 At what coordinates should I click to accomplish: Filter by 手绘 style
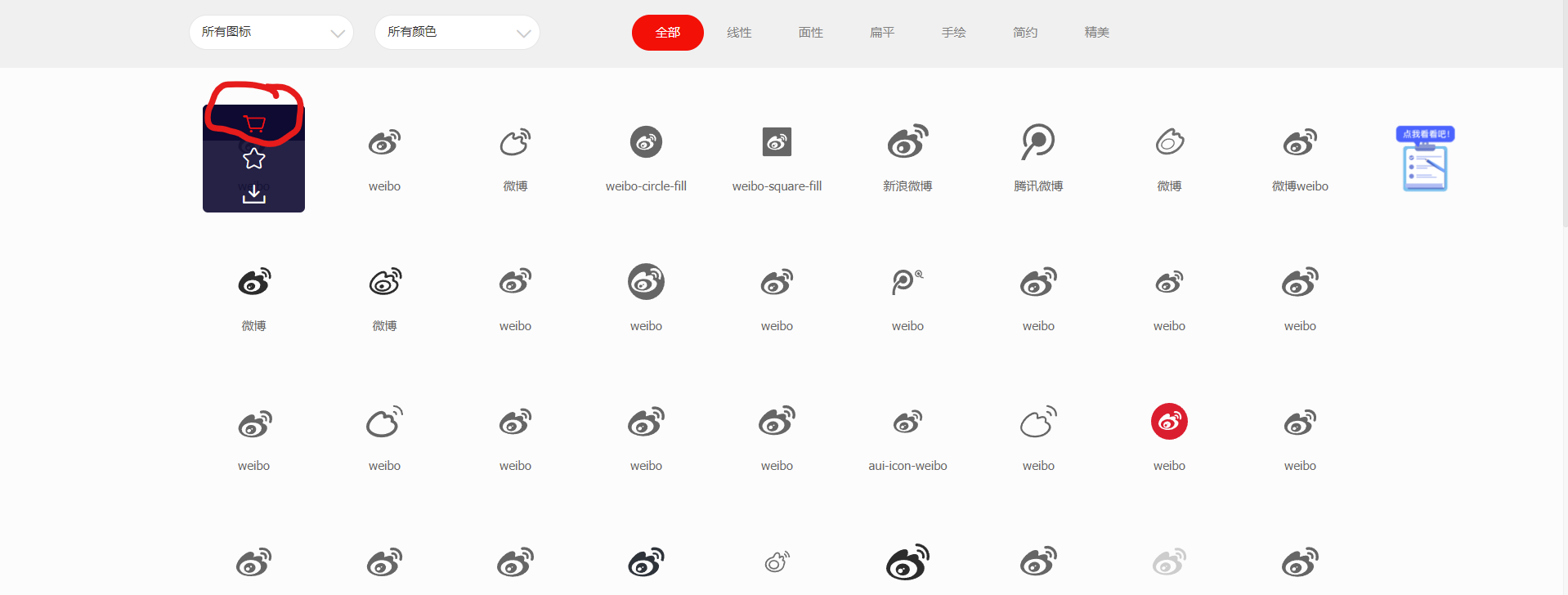pyautogui.click(x=954, y=33)
